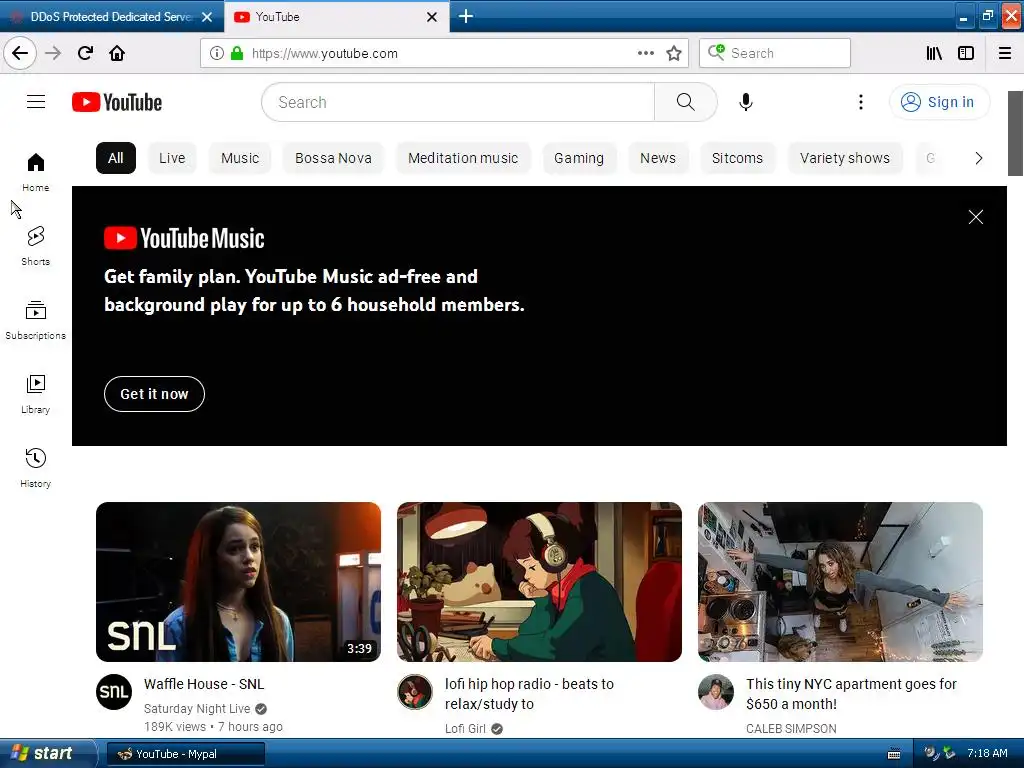The width and height of the screenshot is (1024, 768).
Task: Open YouTube settings three-dot menu
Action: coord(861,102)
